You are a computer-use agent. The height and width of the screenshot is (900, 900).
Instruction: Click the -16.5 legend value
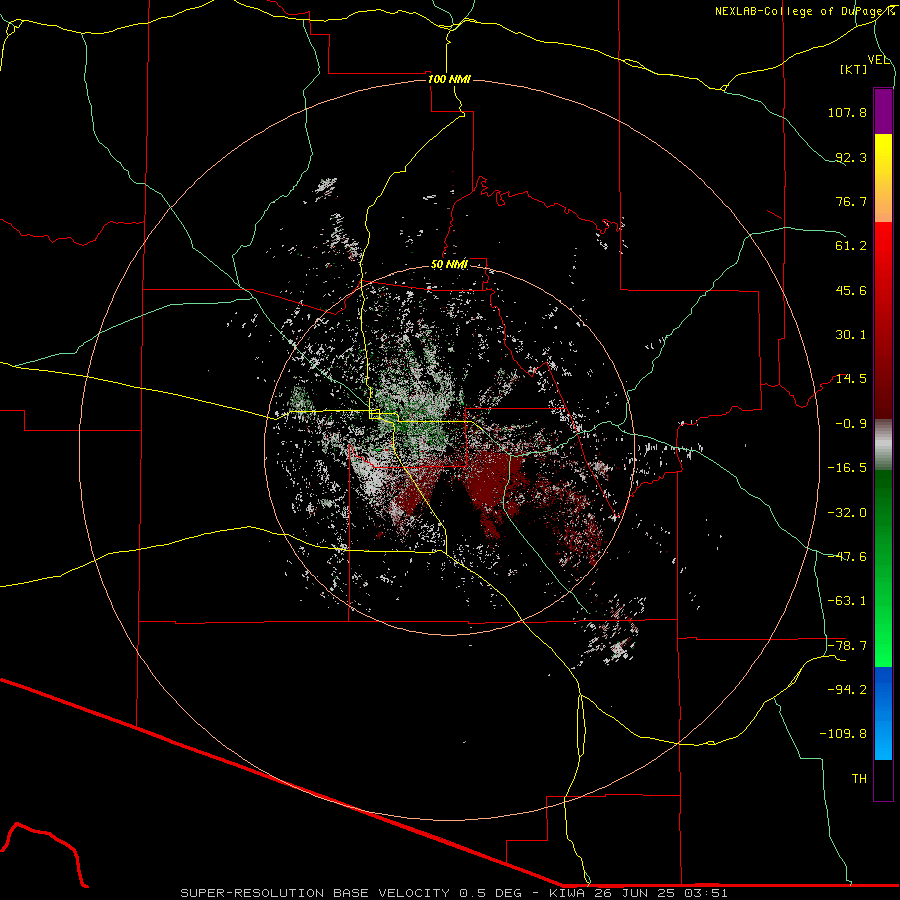click(x=847, y=468)
